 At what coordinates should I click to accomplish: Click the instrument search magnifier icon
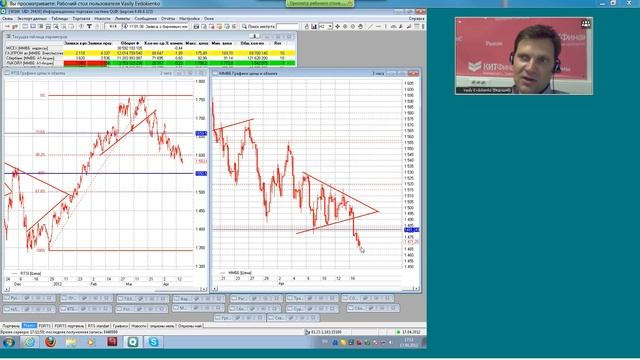coord(244,27)
